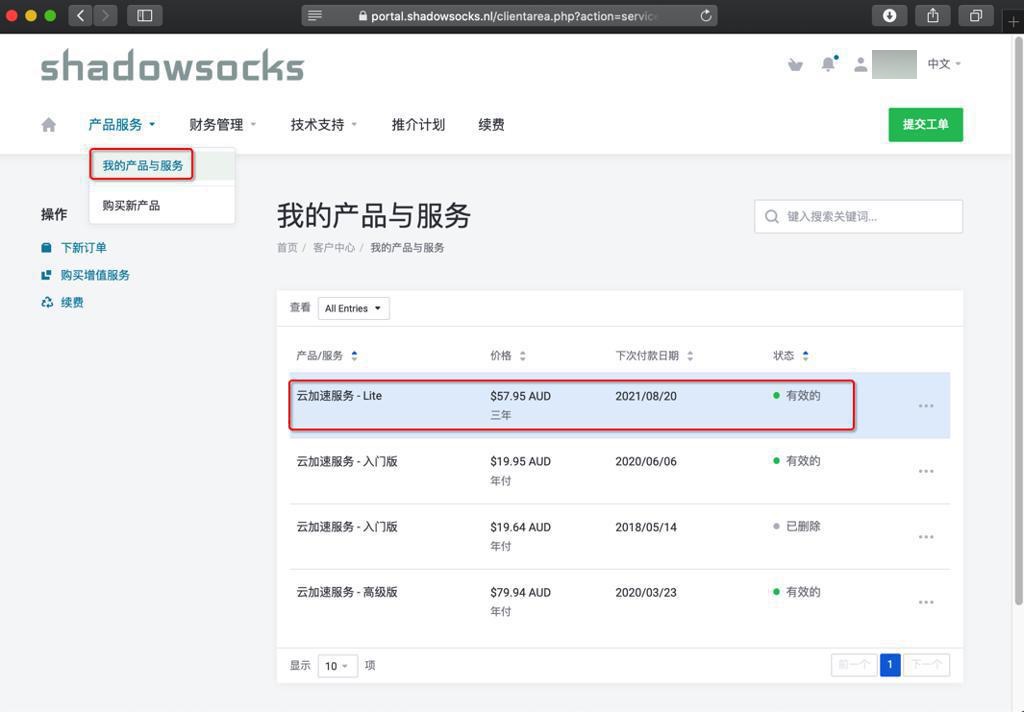The image size is (1024, 712).
Task: Click 购买增值服务 sidebar link
Action: click(95, 275)
